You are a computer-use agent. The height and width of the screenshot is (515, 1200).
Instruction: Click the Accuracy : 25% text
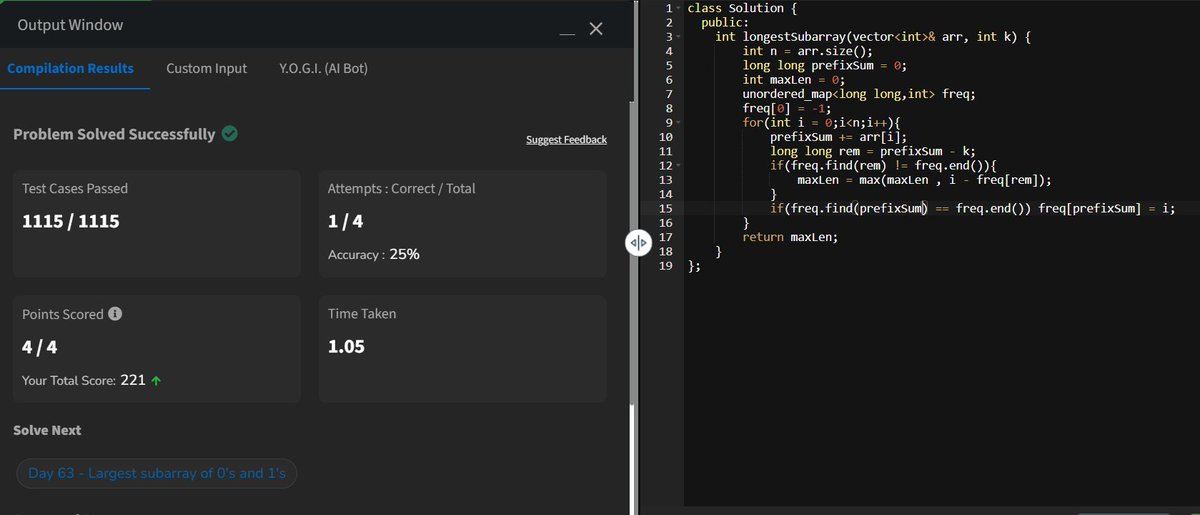pyautogui.click(x=374, y=254)
